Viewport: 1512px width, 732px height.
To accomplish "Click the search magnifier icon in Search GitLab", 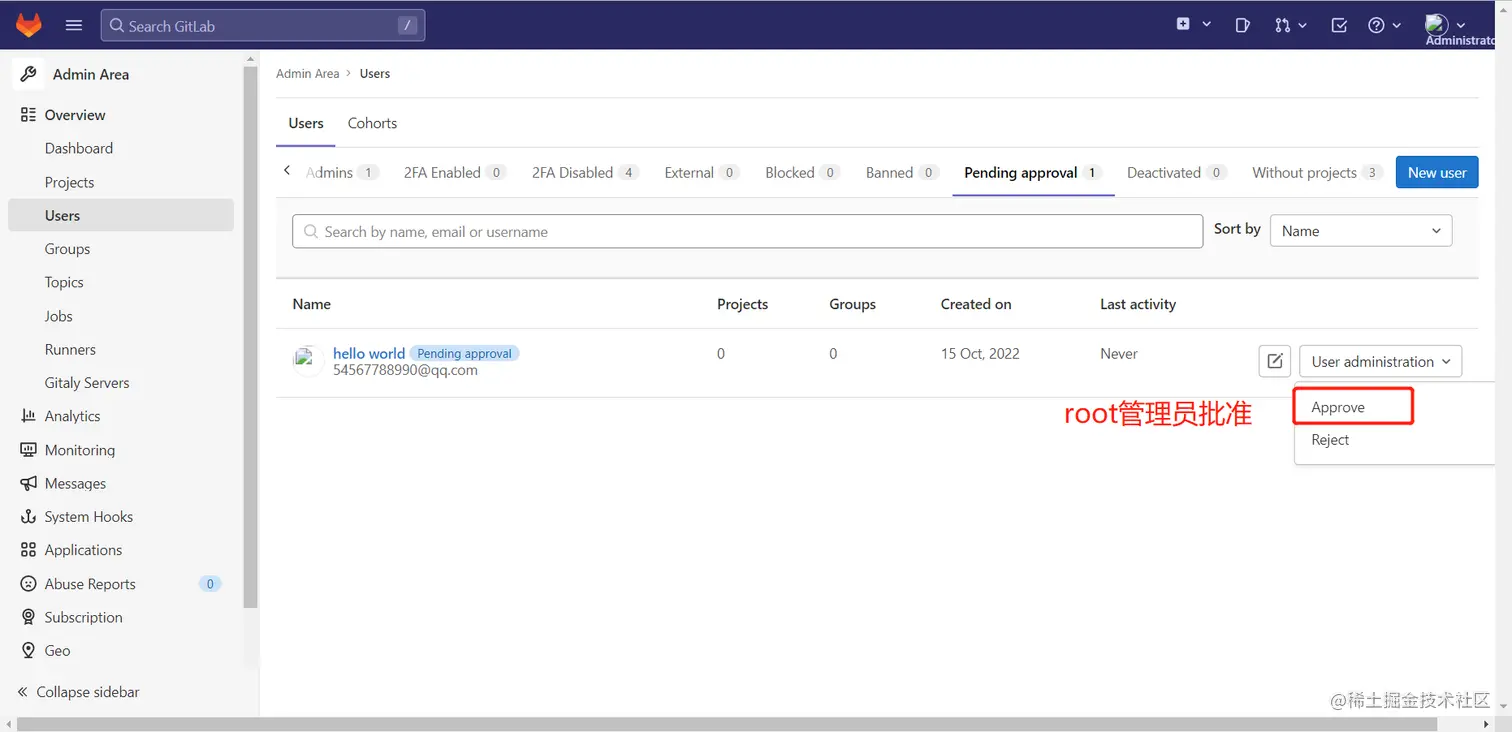I will pyautogui.click(x=116, y=26).
